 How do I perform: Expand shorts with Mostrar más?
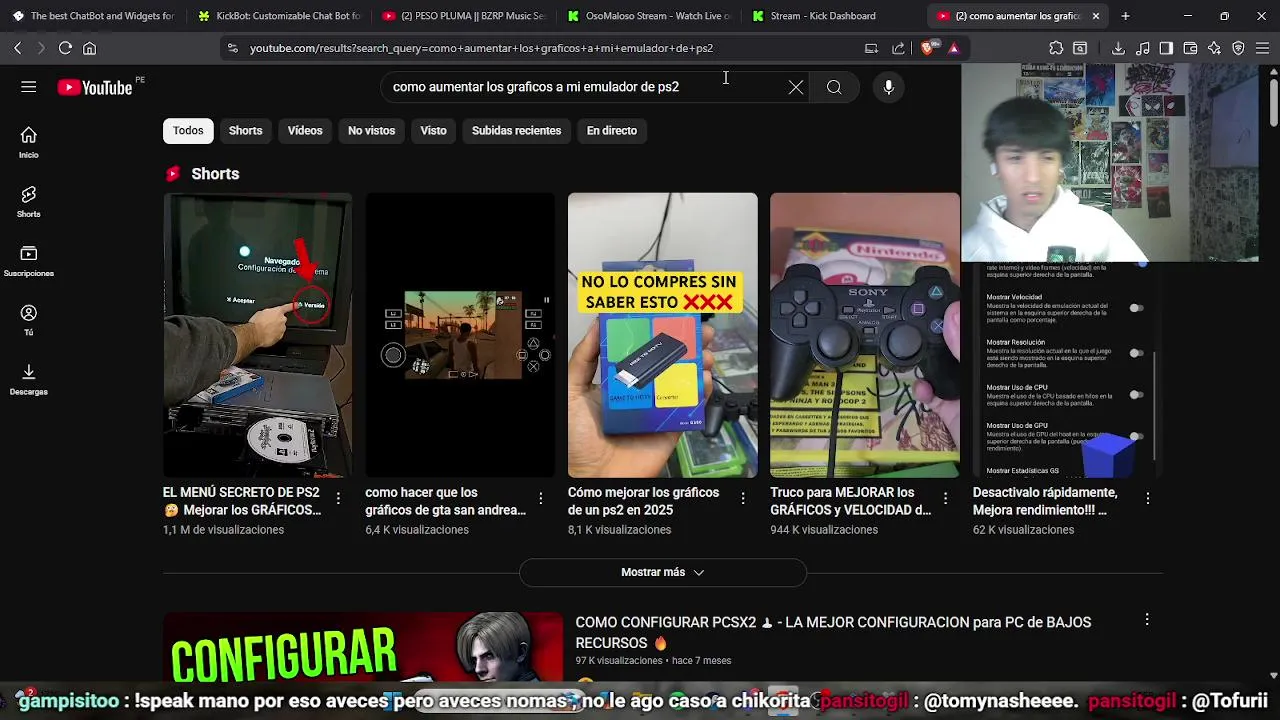click(x=662, y=572)
